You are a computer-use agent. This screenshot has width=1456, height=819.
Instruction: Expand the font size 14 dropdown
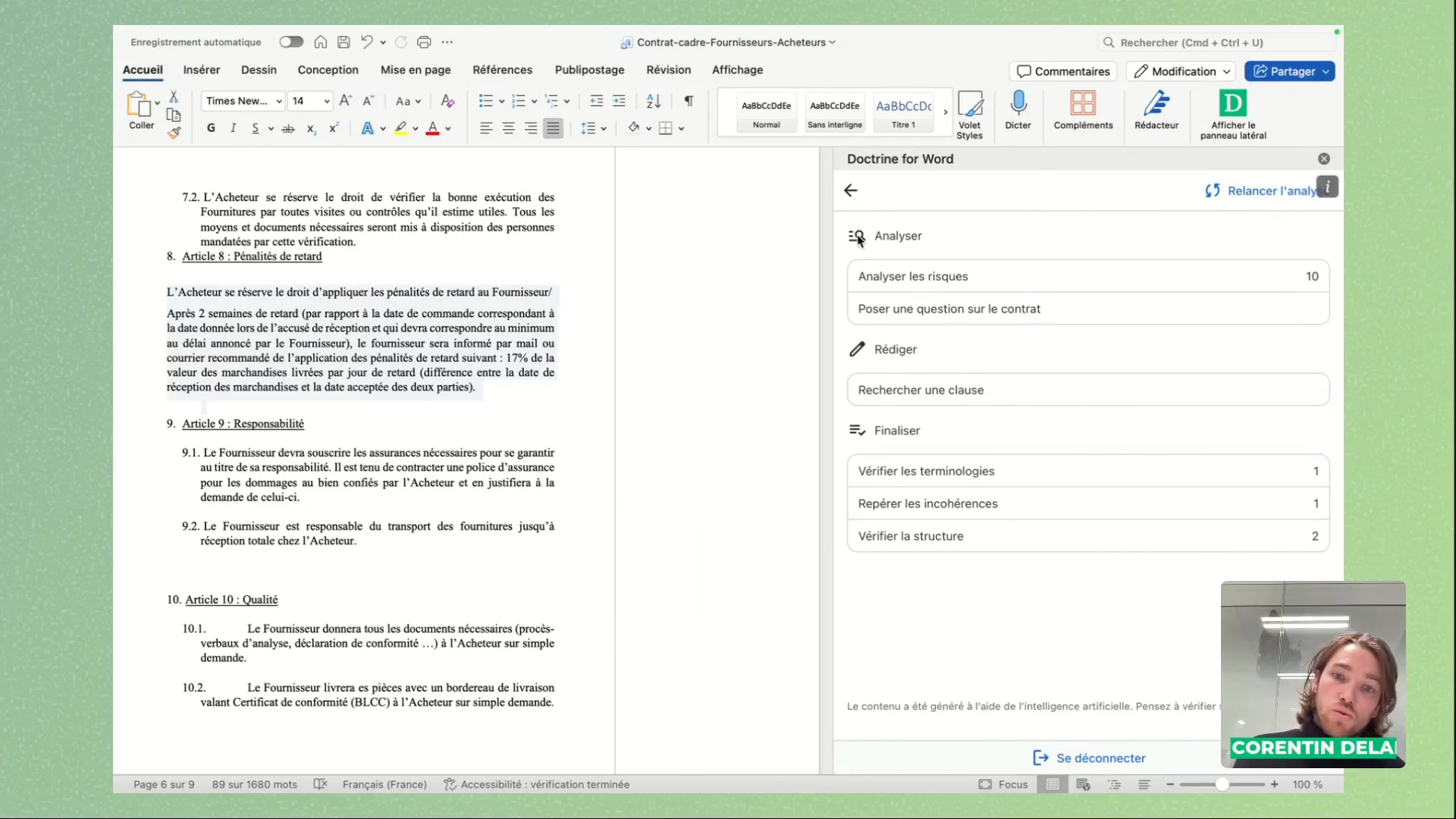point(327,102)
